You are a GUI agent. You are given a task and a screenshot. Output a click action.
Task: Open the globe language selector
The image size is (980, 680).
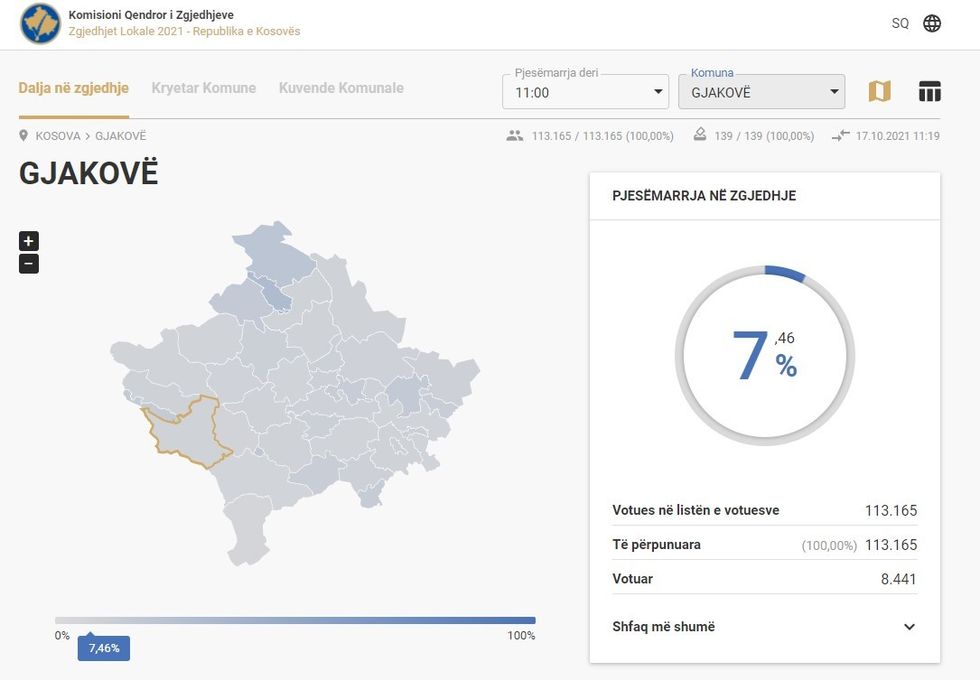click(x=932, y=24)
